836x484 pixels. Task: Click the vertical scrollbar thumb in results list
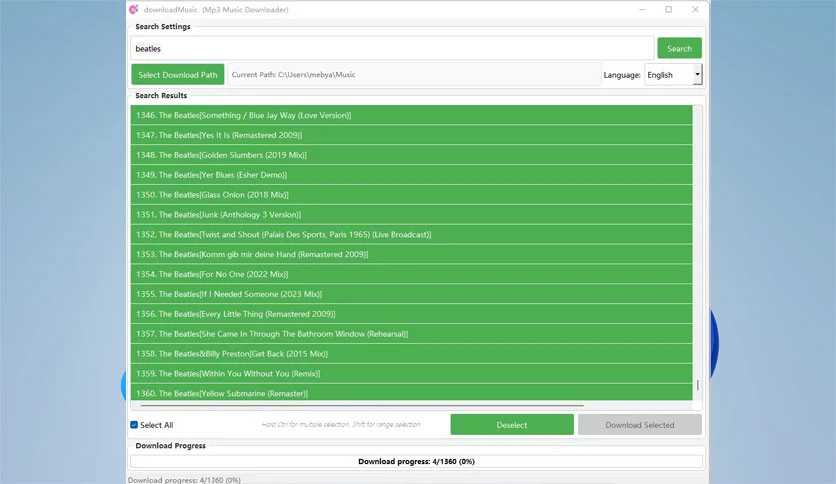[697, 385]
